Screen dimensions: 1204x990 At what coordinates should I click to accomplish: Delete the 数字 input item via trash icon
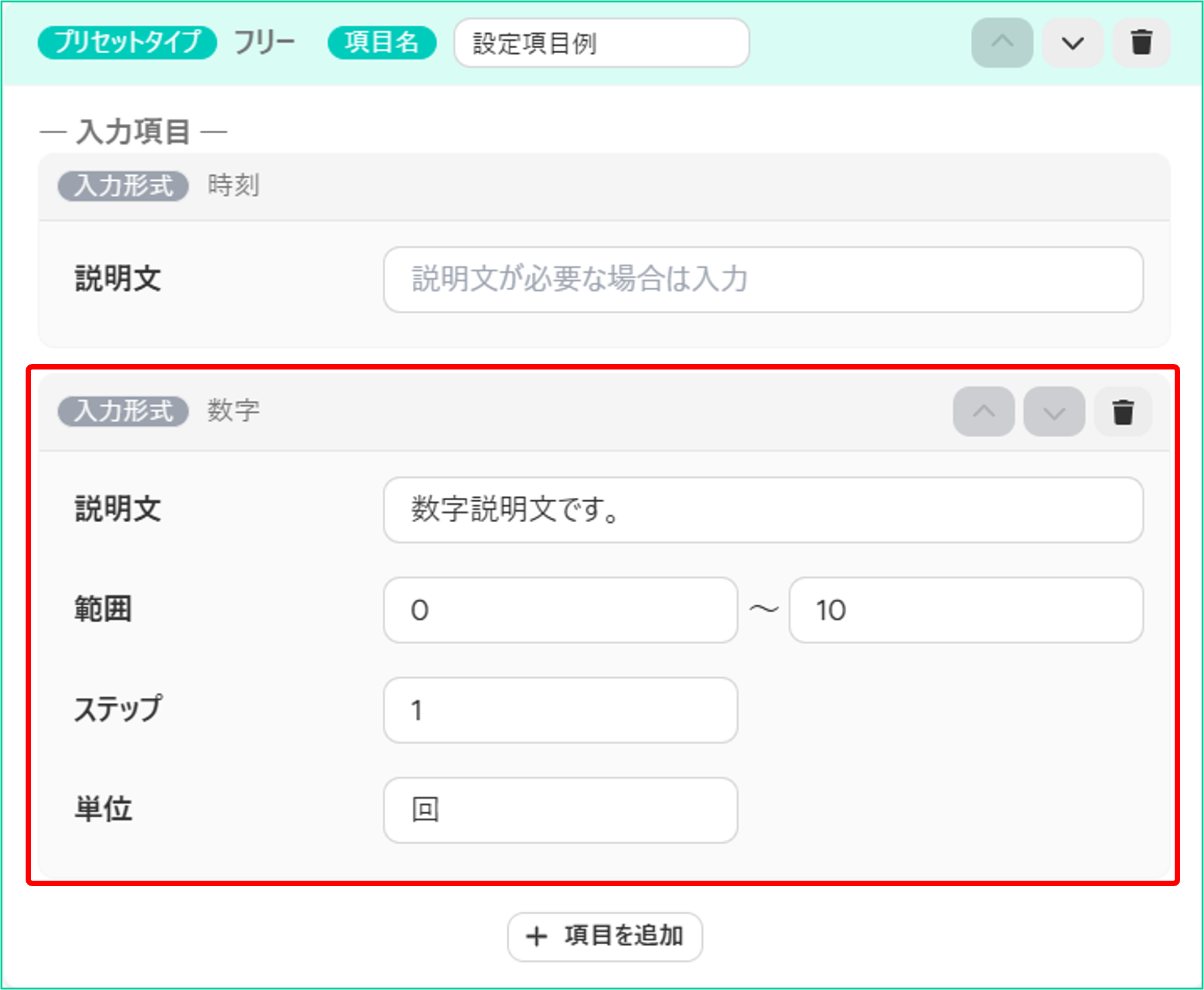(1123, 412)
